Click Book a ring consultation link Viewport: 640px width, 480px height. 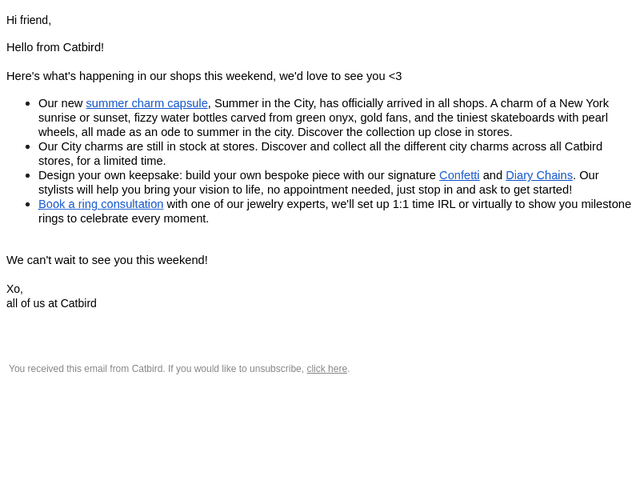pyautogui.click(x=101, y=204)
